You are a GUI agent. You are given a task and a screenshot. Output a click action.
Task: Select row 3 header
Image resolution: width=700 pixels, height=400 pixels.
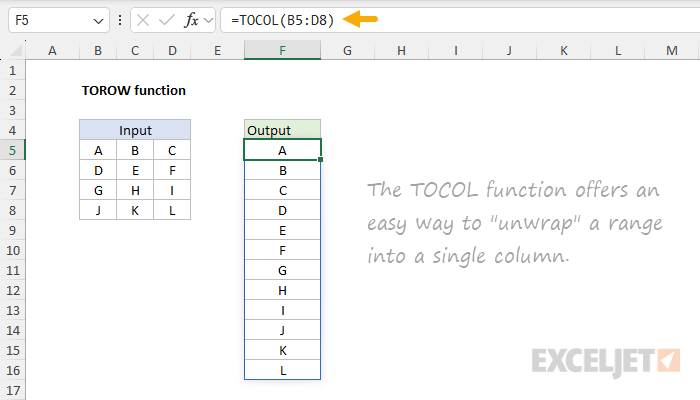pyautogui.click(x=12, y=110)
